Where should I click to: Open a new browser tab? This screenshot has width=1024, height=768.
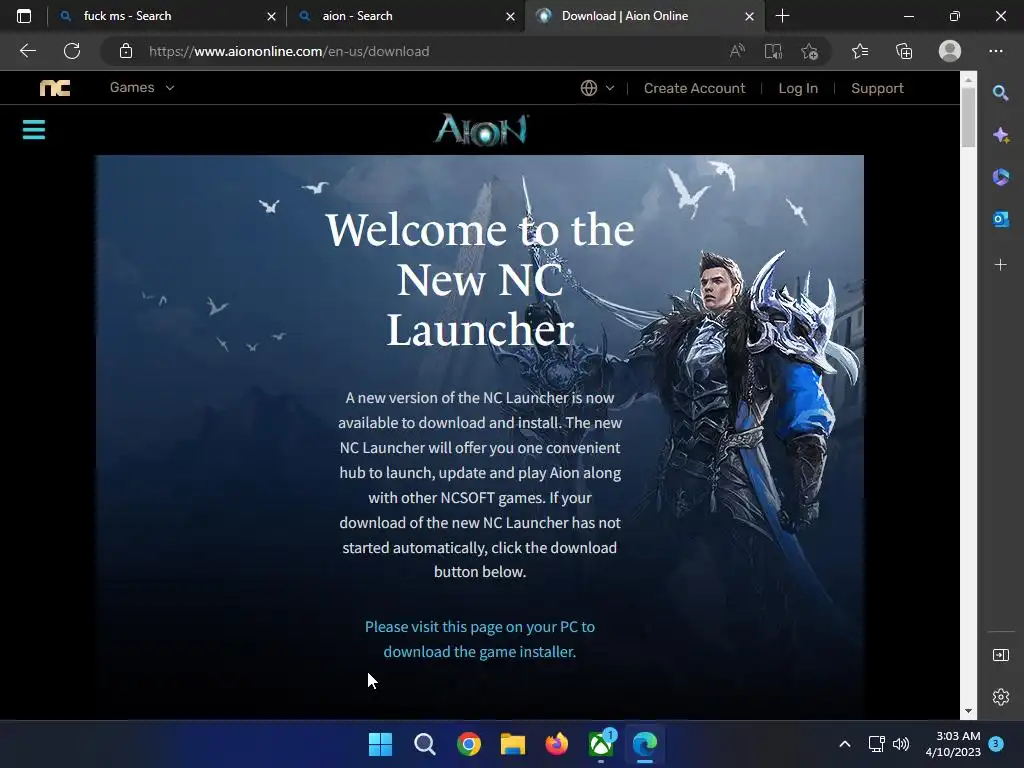[782, 16]
